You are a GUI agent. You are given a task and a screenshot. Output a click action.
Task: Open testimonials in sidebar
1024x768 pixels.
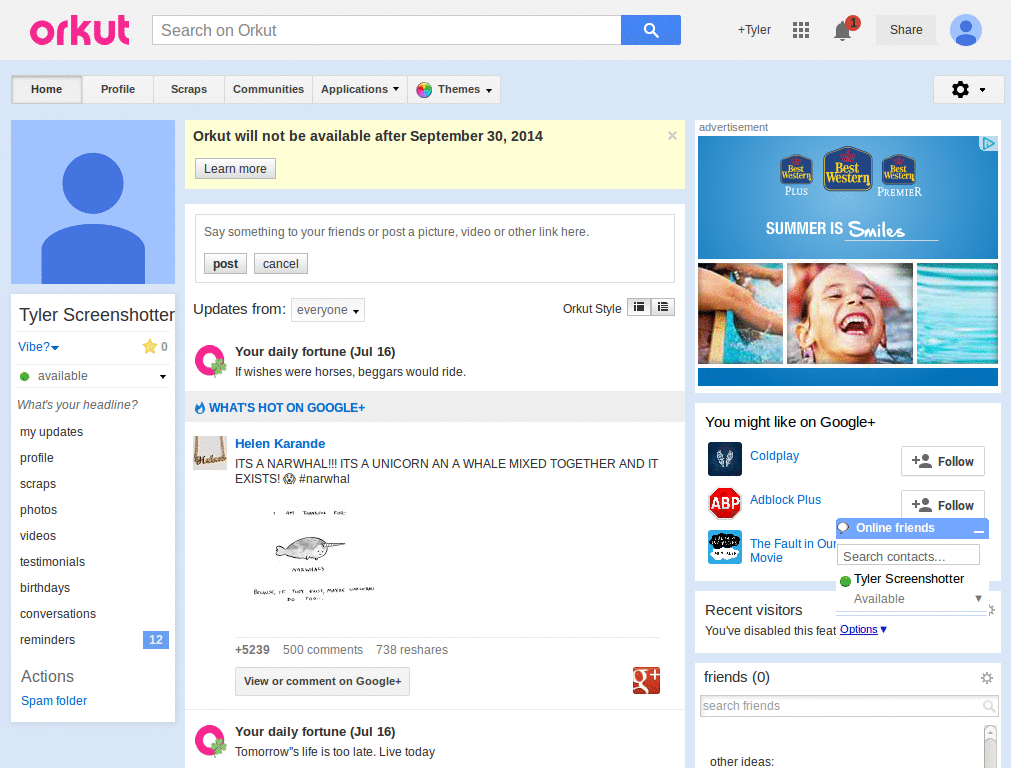52,562
